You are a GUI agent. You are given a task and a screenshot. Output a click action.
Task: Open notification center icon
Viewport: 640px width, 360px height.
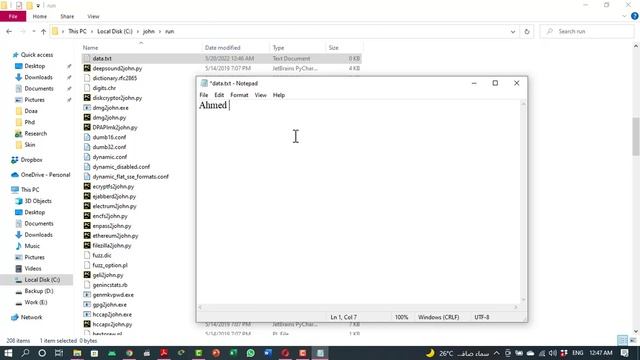coord(624,353)
